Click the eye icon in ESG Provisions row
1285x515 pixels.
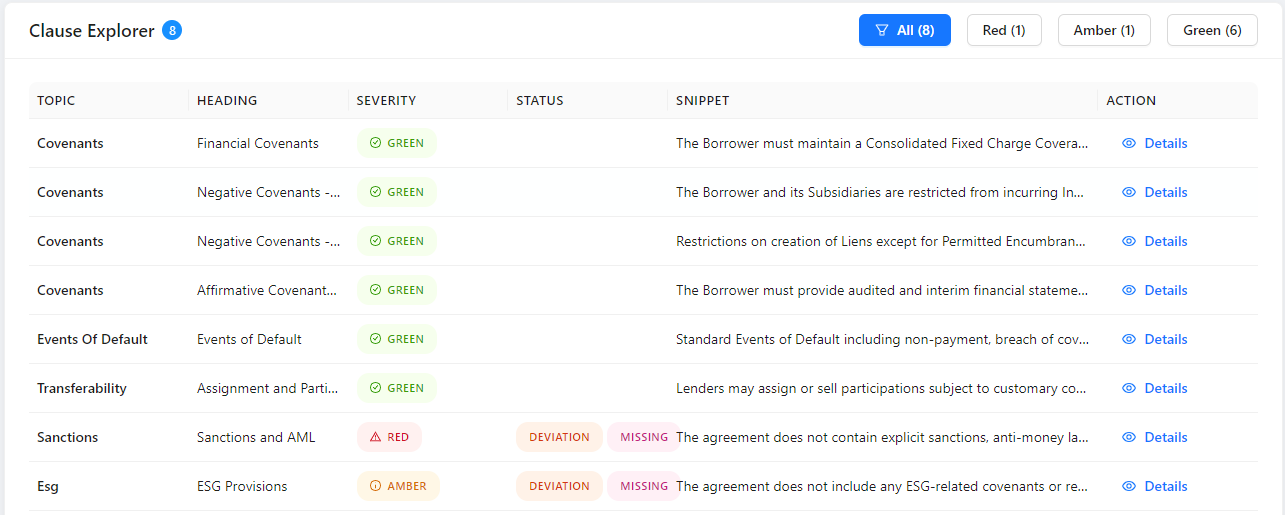tap(1129, 486)
